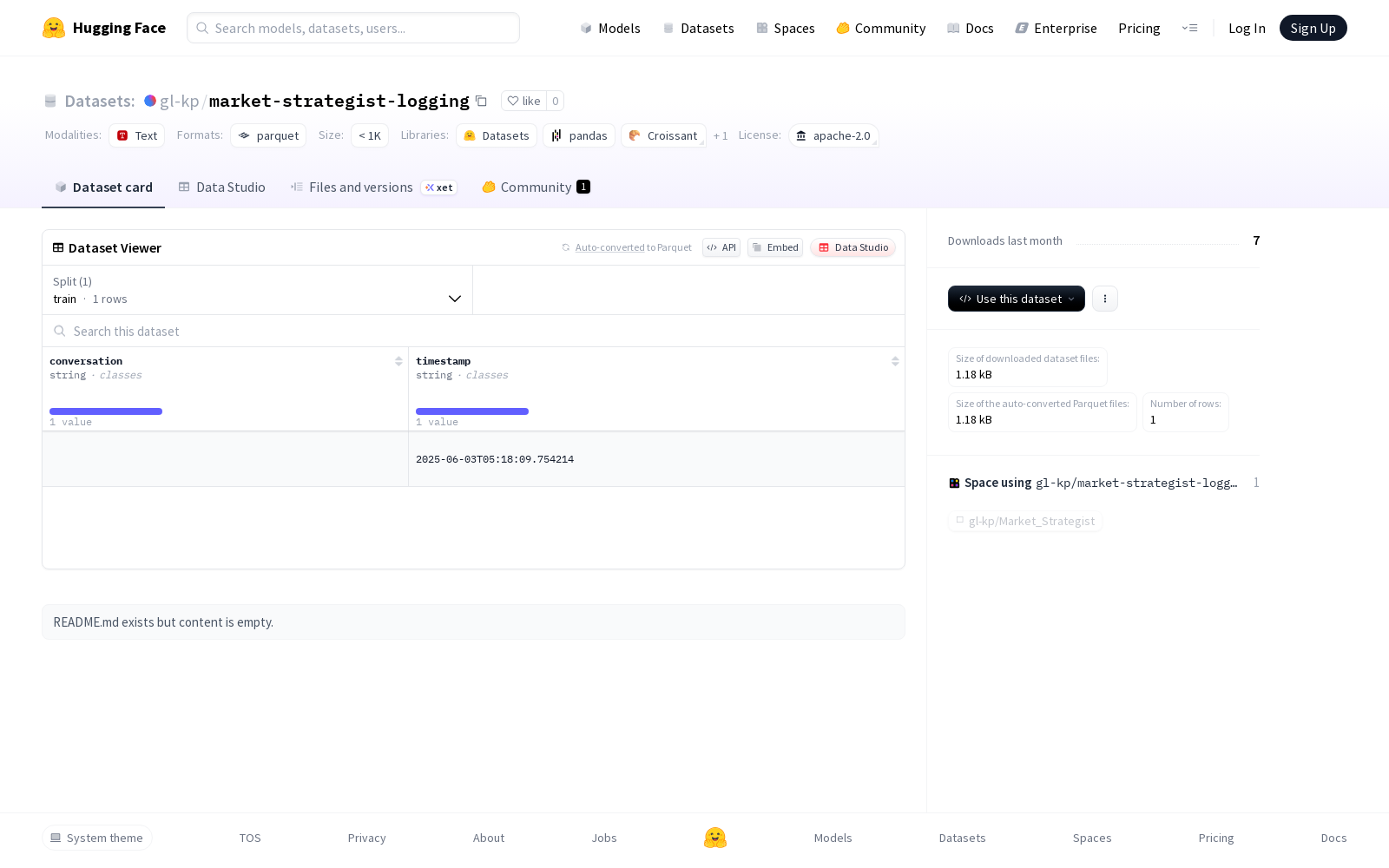Screen dimensions: 1389x868
Task: Click the API button in Dataset Viewer
Action: click(x=721, y=247)
